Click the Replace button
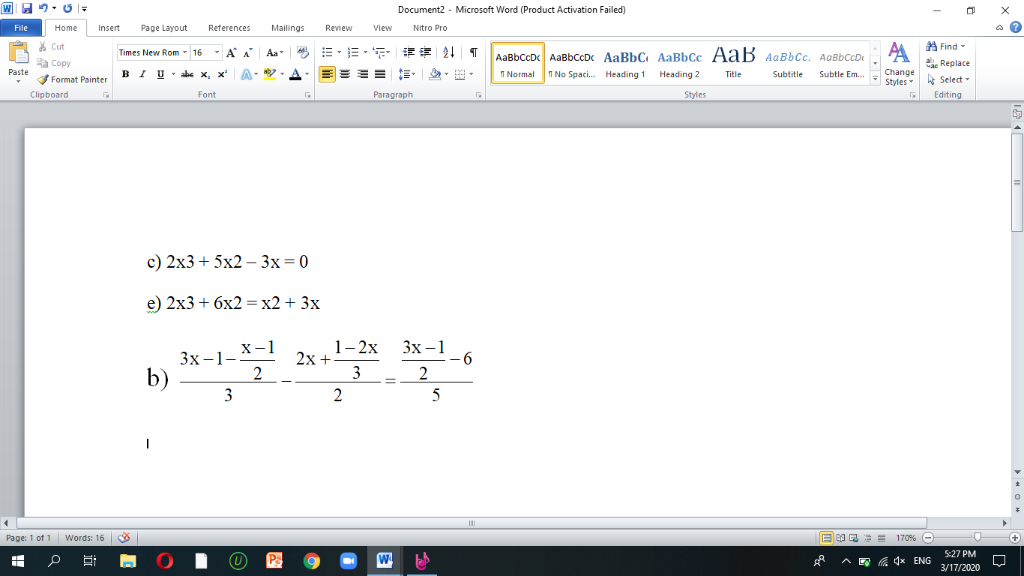 click(x=948, y=63)
